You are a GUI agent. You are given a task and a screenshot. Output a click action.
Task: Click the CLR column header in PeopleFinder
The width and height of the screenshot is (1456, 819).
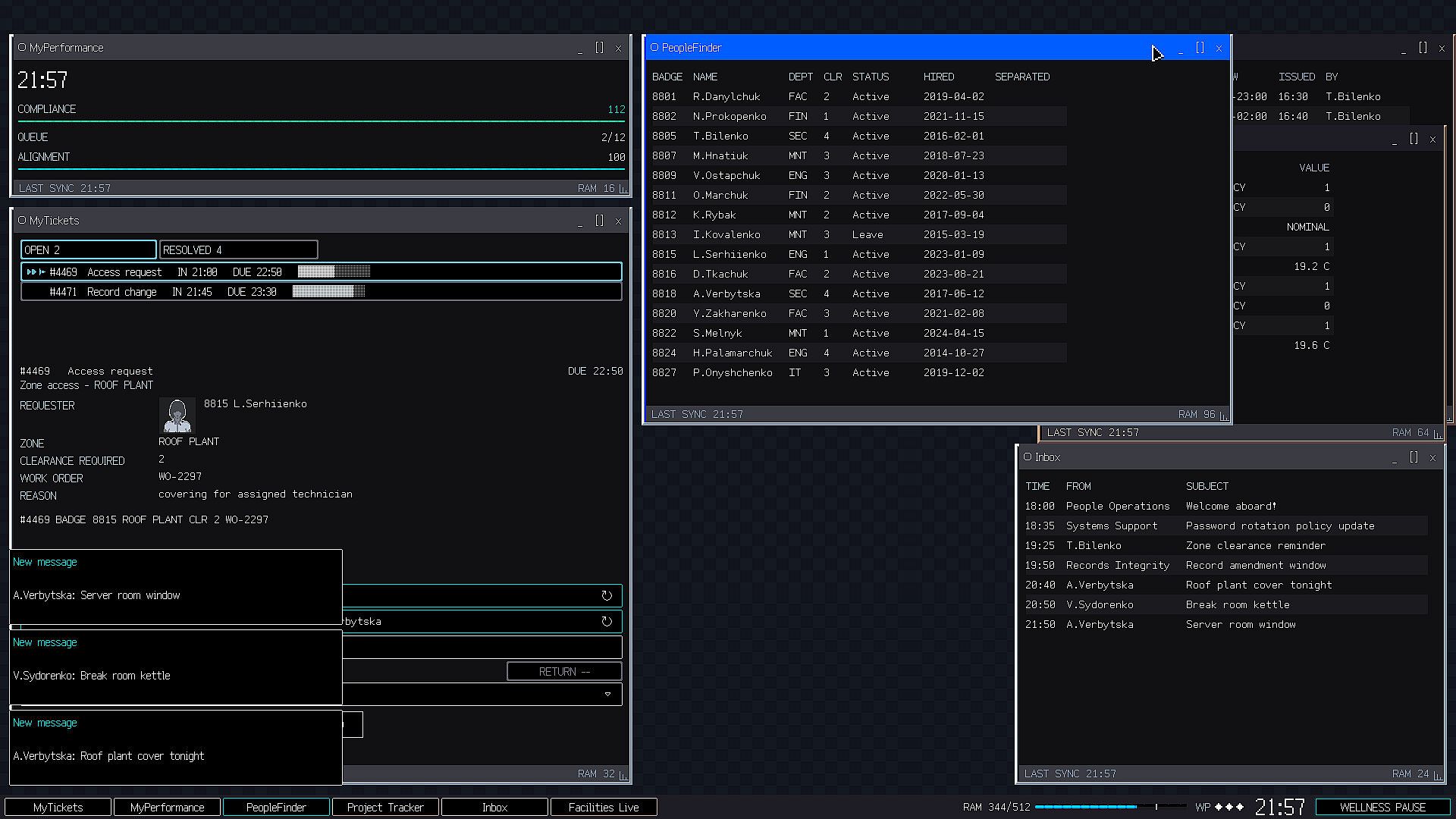tap(833, 77)
